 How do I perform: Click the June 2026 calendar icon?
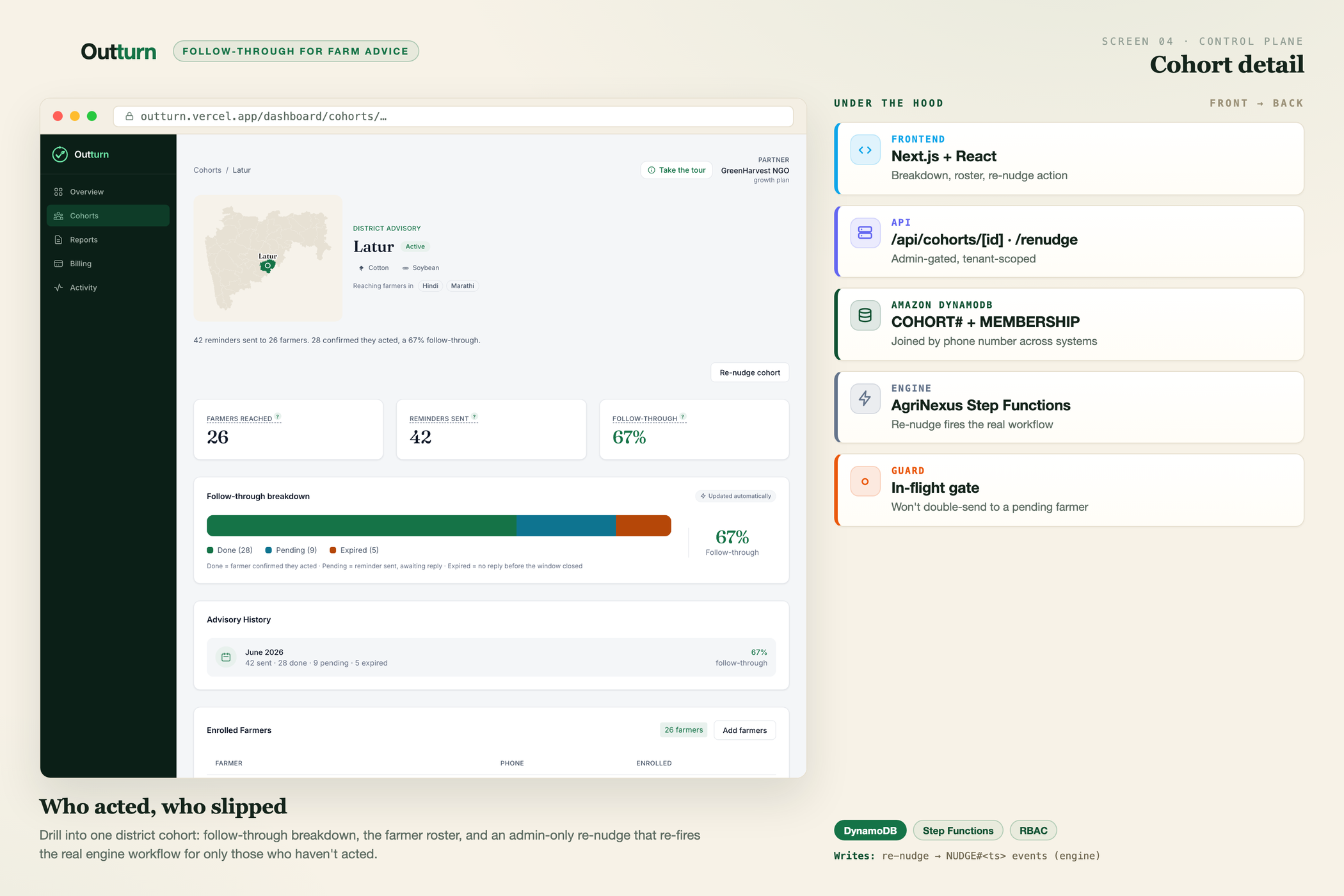tap(226, 657)
